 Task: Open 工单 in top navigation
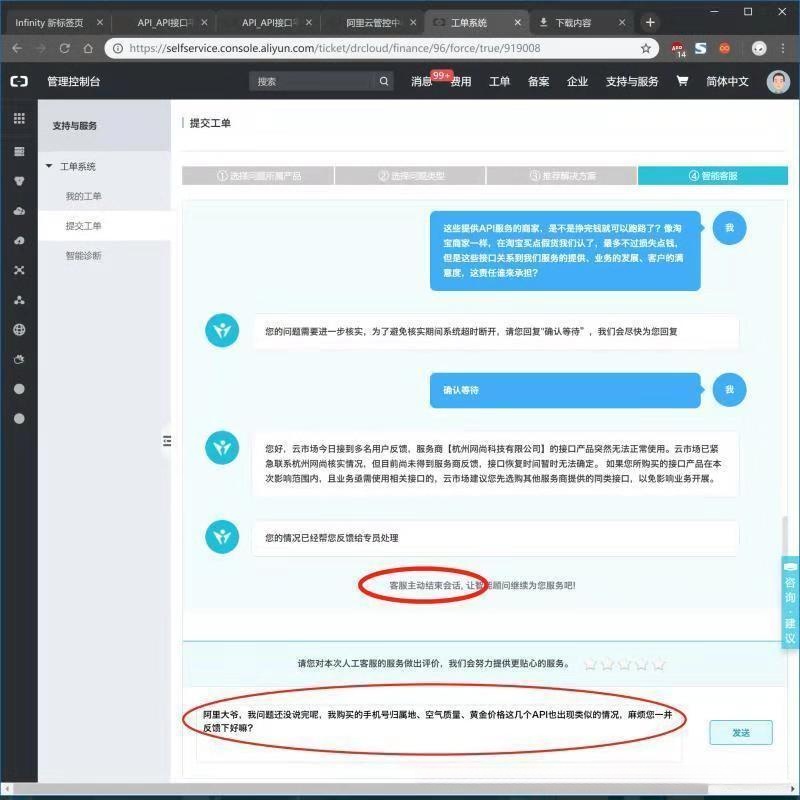[x=499, y=82]
